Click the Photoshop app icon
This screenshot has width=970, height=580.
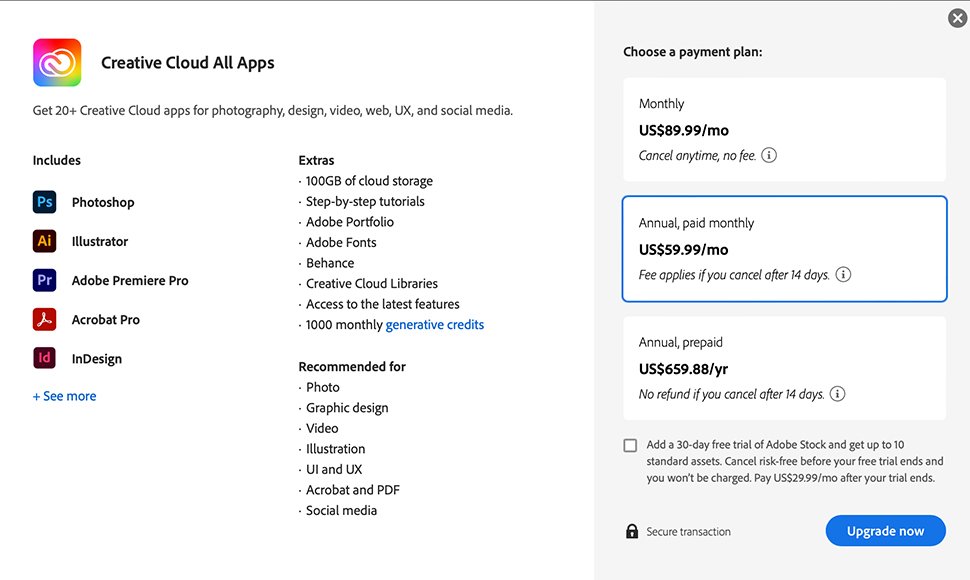click(x=45, y=202)
